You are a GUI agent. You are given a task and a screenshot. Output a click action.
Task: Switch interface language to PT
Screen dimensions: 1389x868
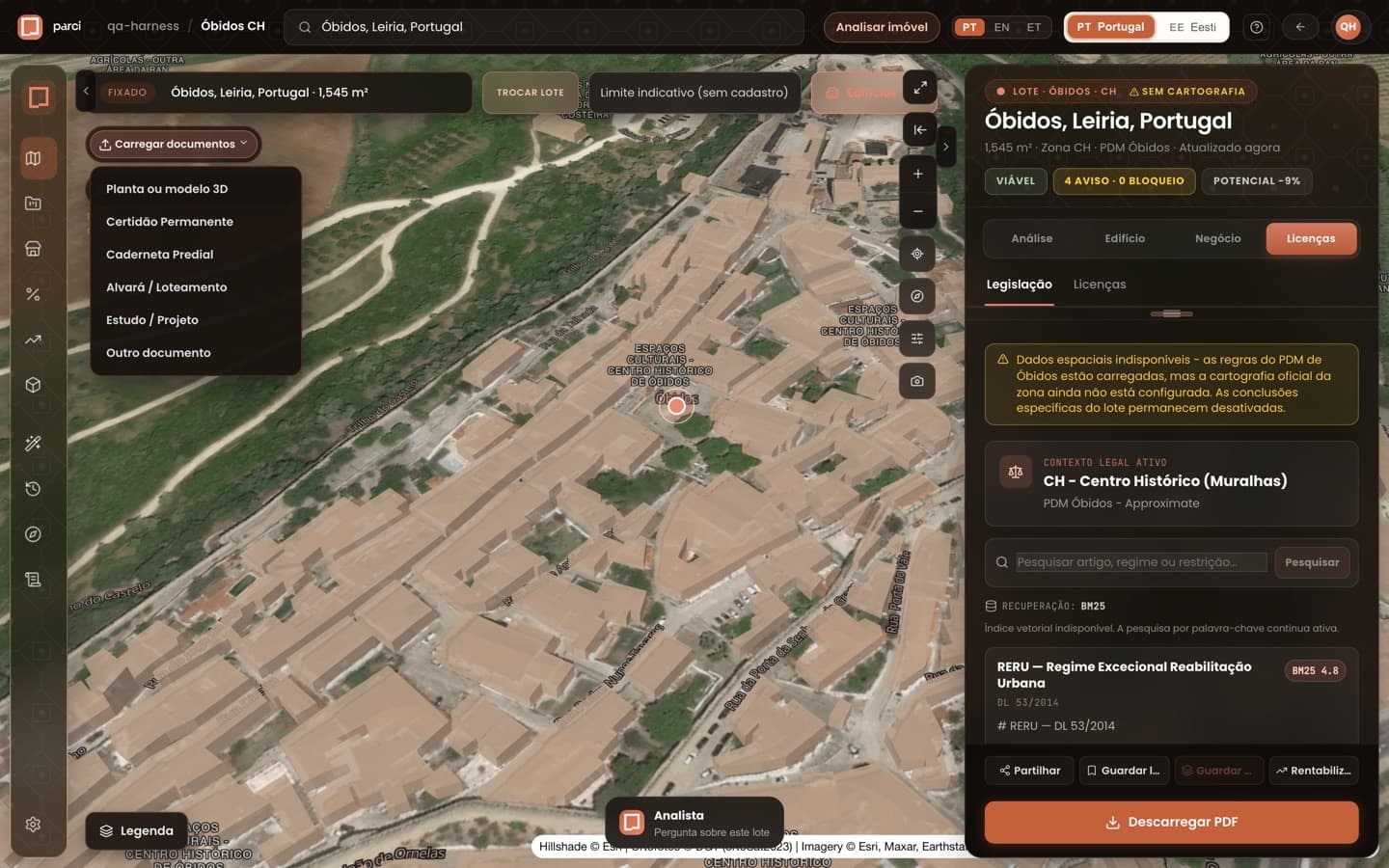click(x=969, y=27)
